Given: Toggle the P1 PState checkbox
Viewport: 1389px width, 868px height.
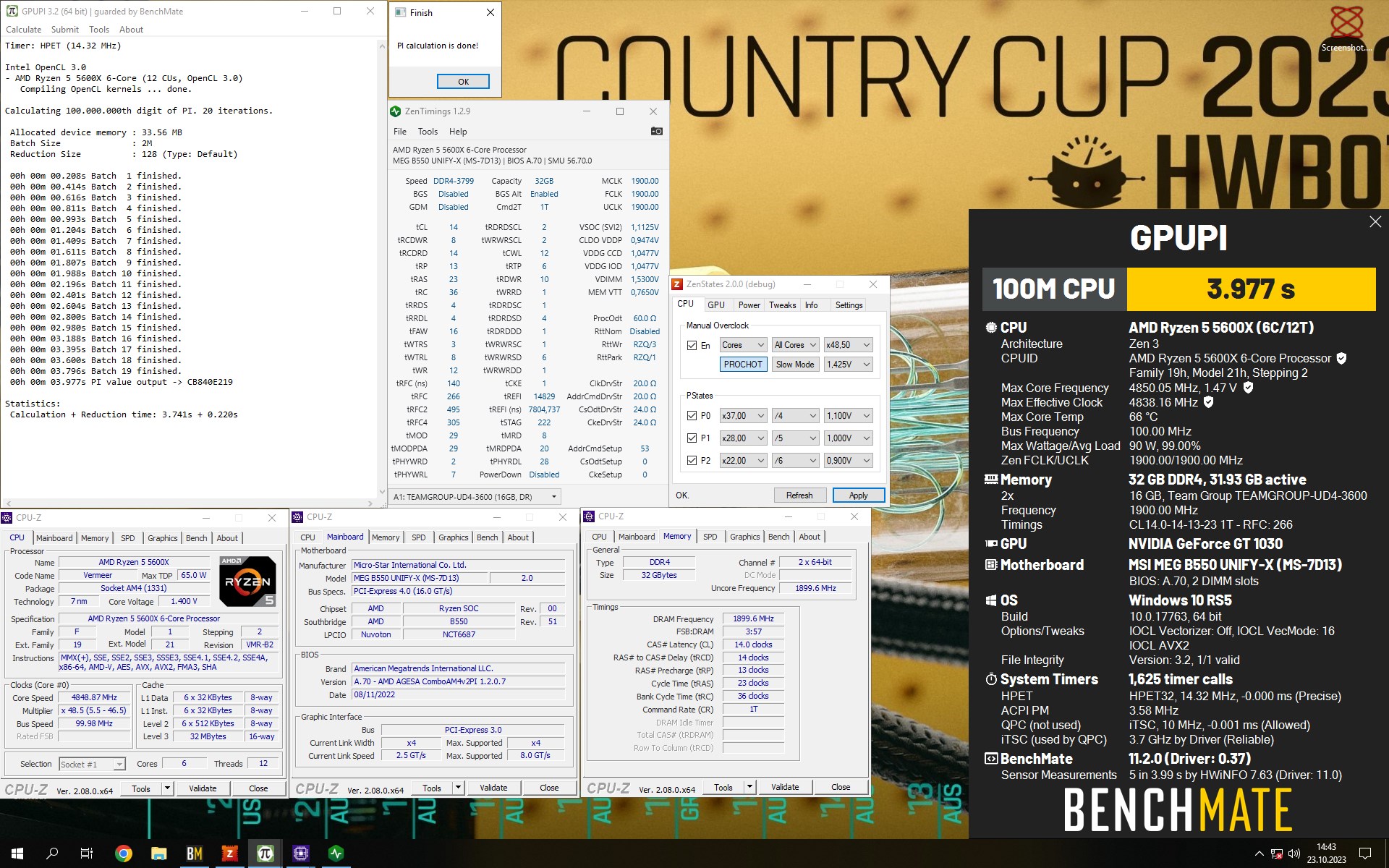Looking at the screenshot, I should [x=692, y=438].
